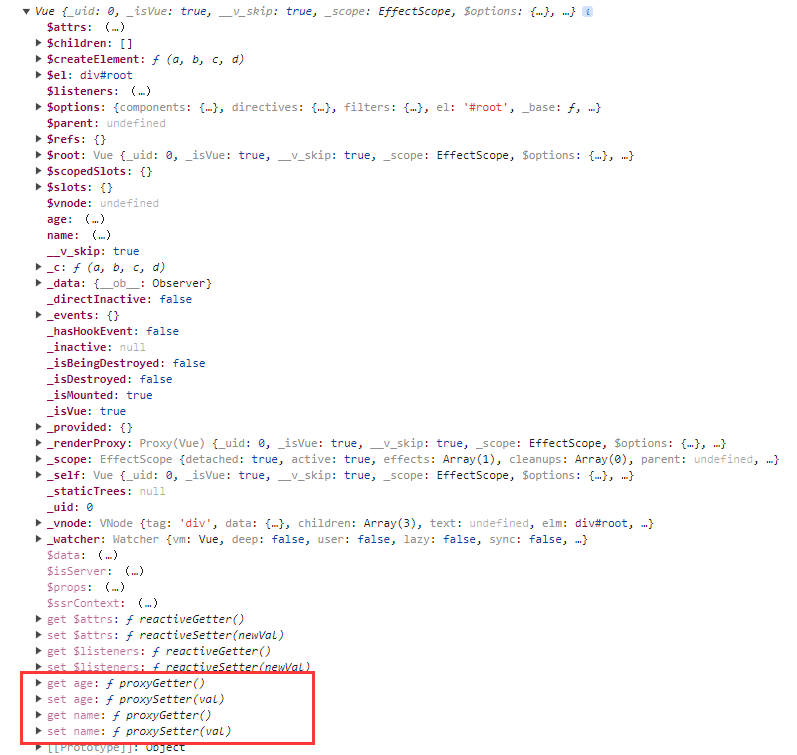Expand the $children array
The width and height of the screenshot is (797, 755).
pyautogui.click(x=38, y=43)
